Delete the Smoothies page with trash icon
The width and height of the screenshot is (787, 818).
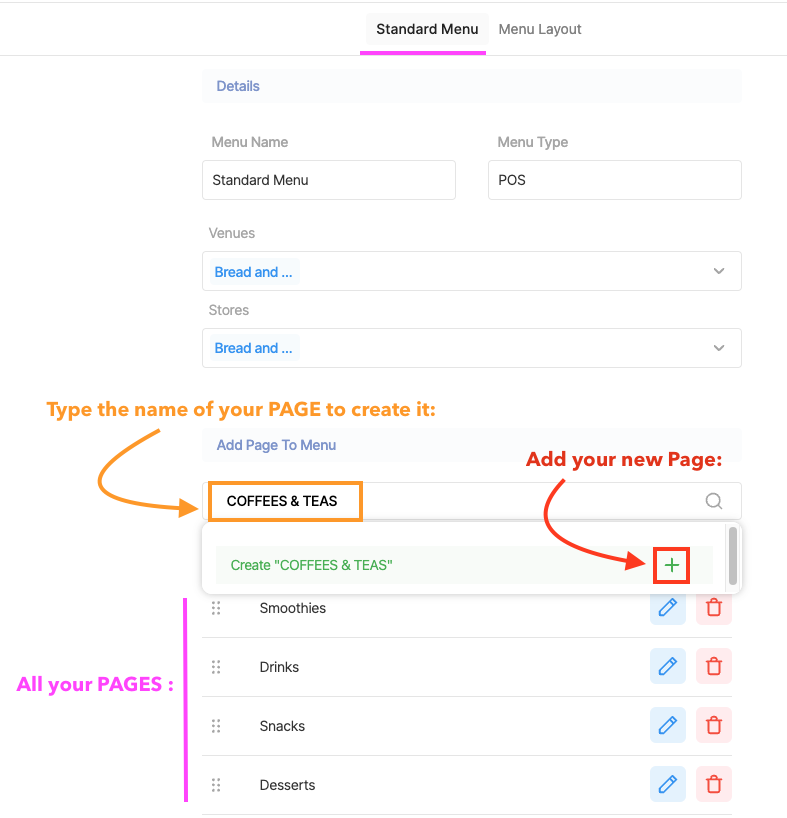pos(713,608)
